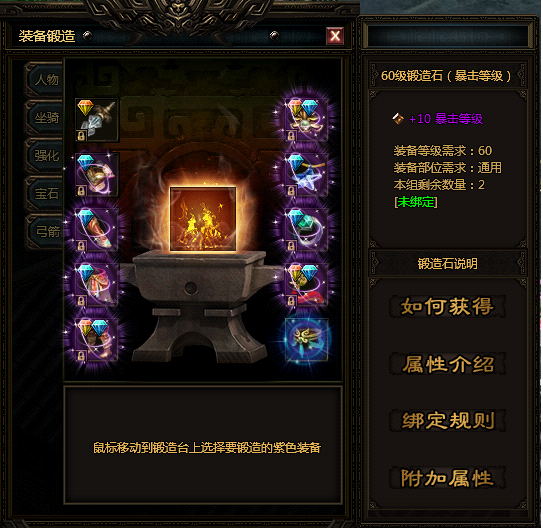
Task: Switch to the 宝石 tab
Action: [x=45, y=193]
